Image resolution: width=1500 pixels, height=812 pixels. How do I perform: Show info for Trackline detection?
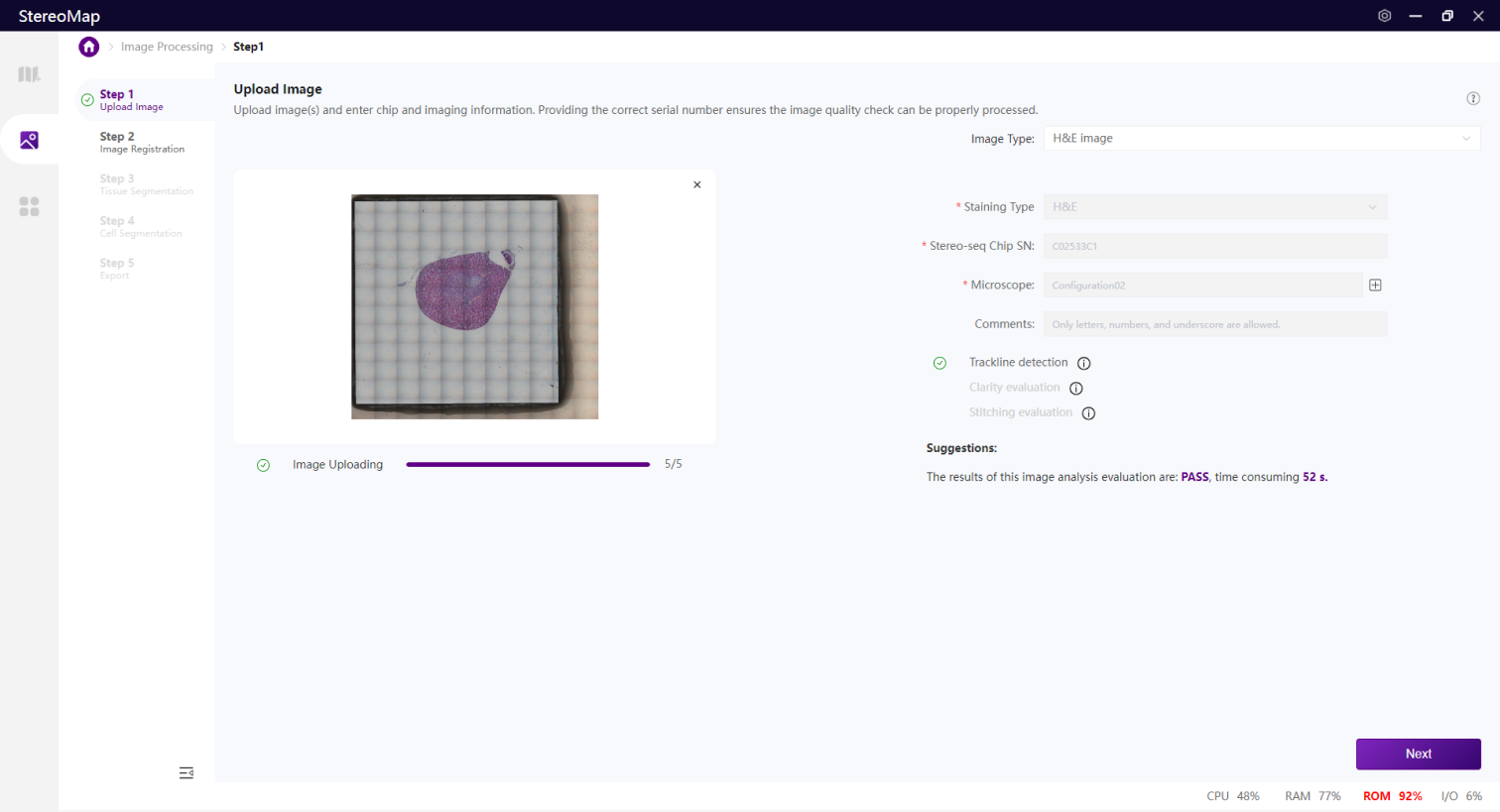1083,364
